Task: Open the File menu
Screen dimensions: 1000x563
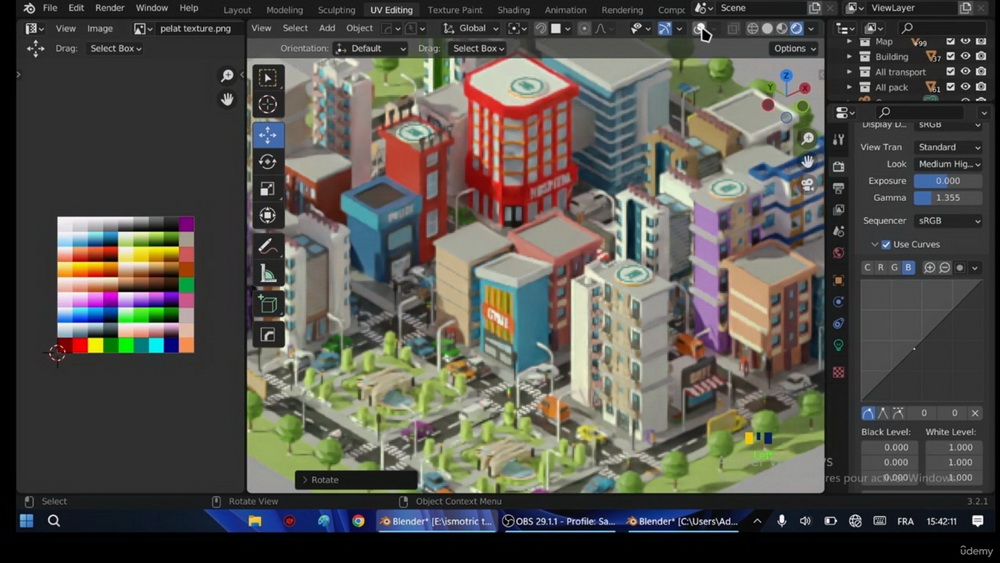Action: pyautogui.click(x=50, y=8)
